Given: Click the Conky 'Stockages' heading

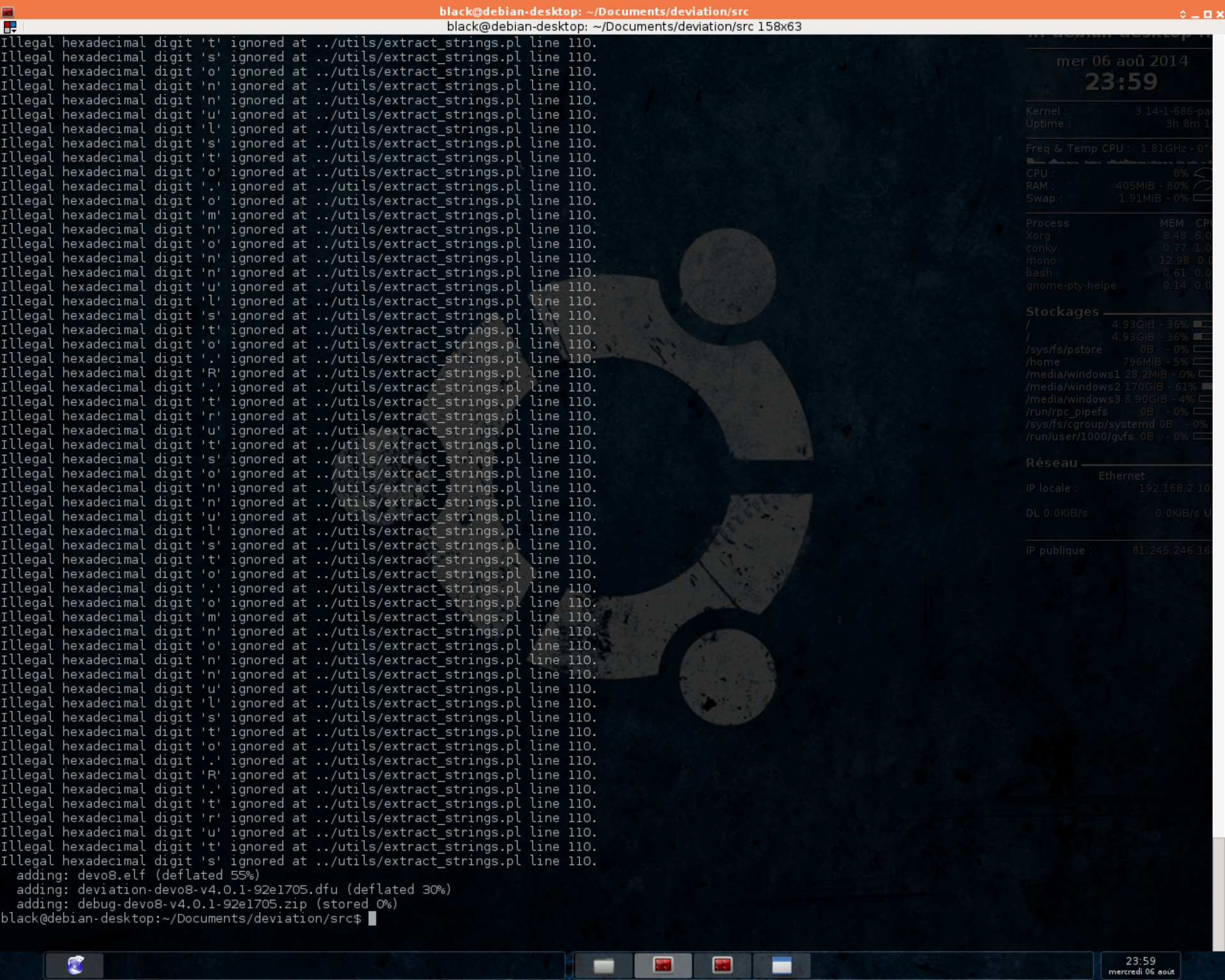Looking at the screenshot, I should point(1062,312).
